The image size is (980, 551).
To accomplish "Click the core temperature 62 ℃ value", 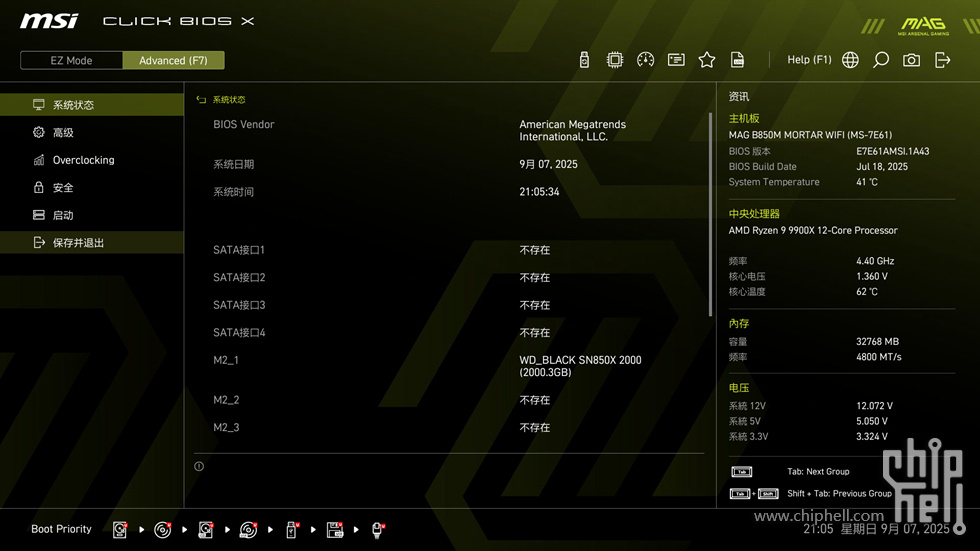I will click(867, 292).
